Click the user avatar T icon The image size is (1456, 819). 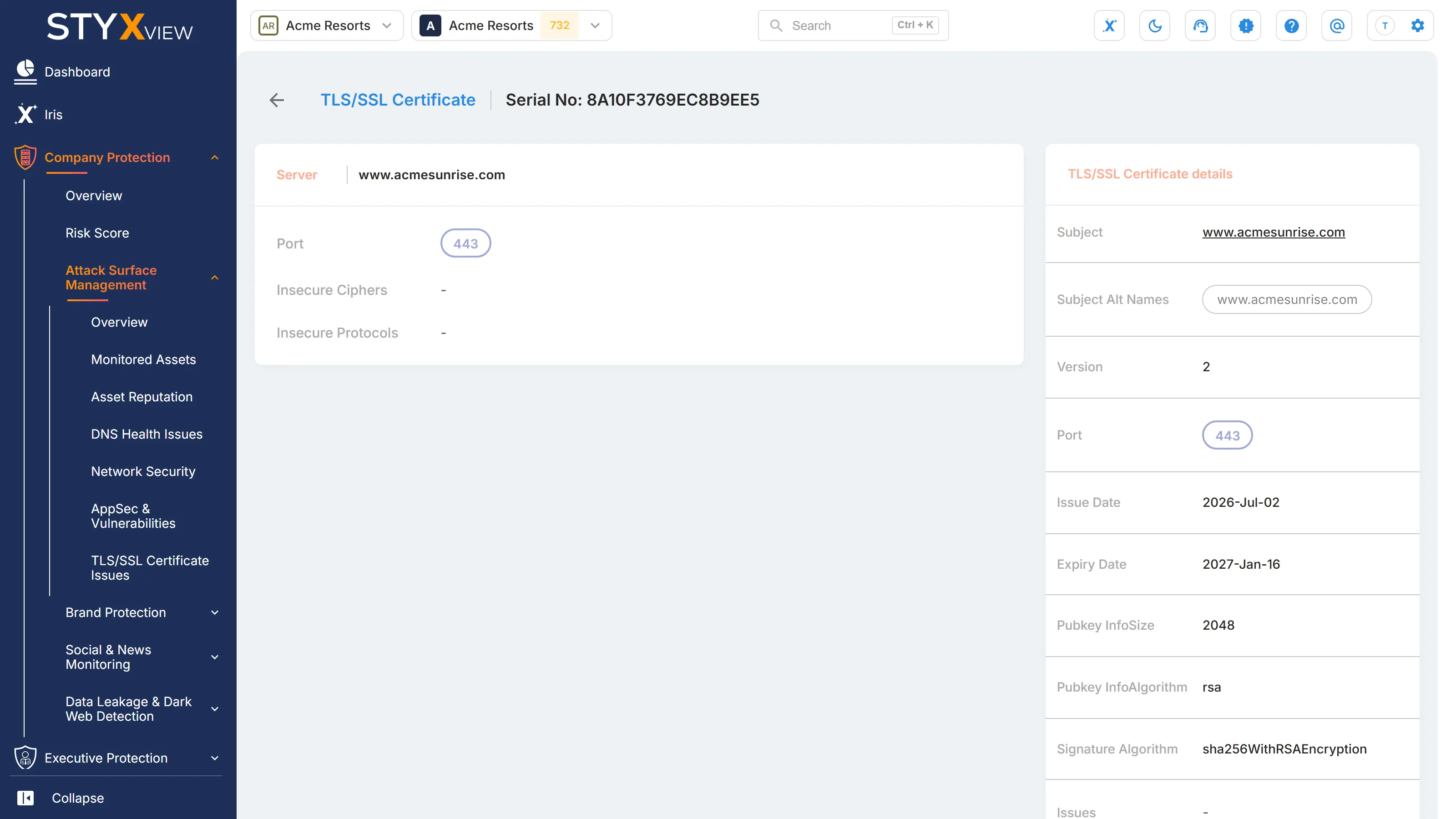(1385, 25)
